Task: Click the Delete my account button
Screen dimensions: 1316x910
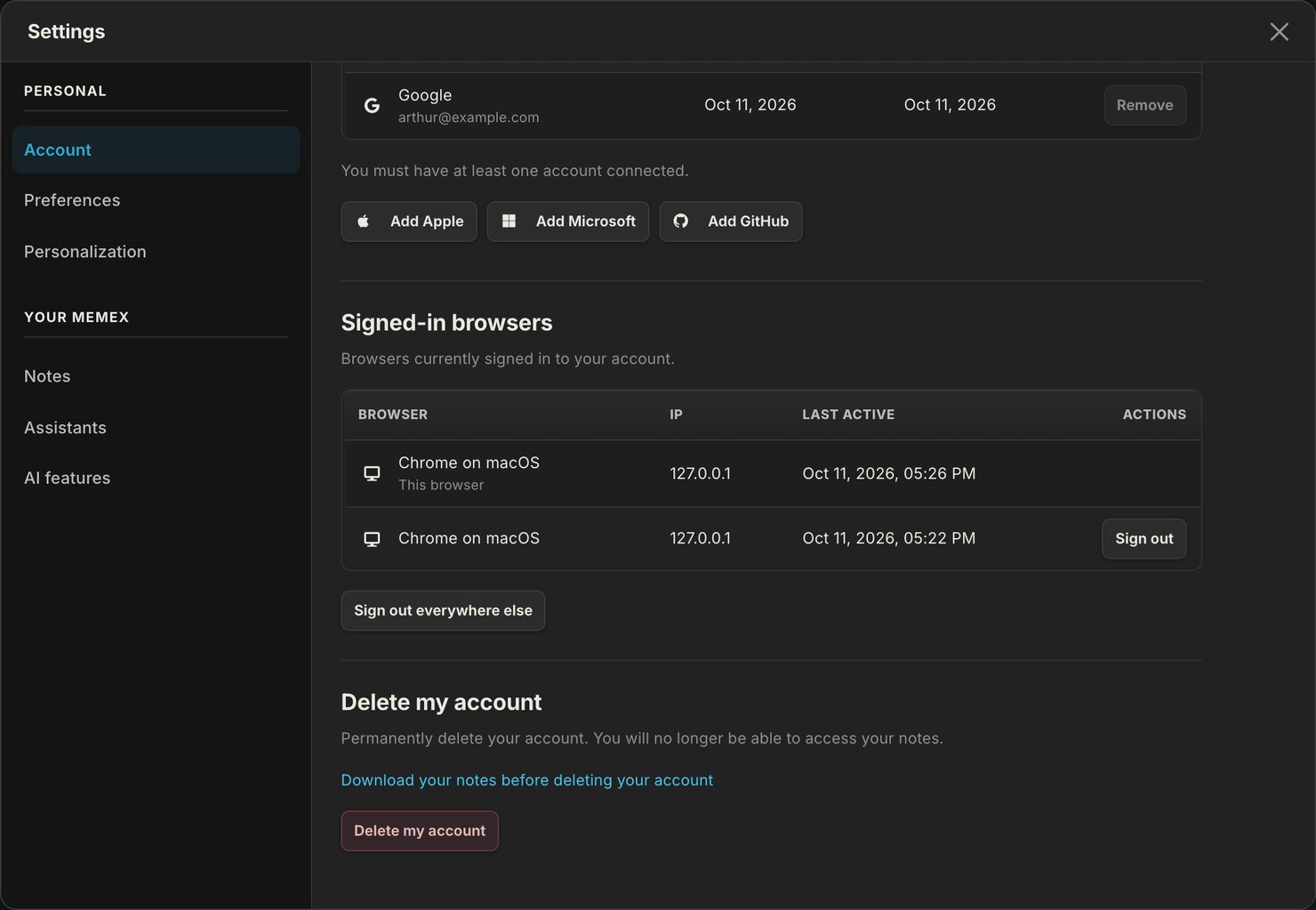Action: point(420,831)
